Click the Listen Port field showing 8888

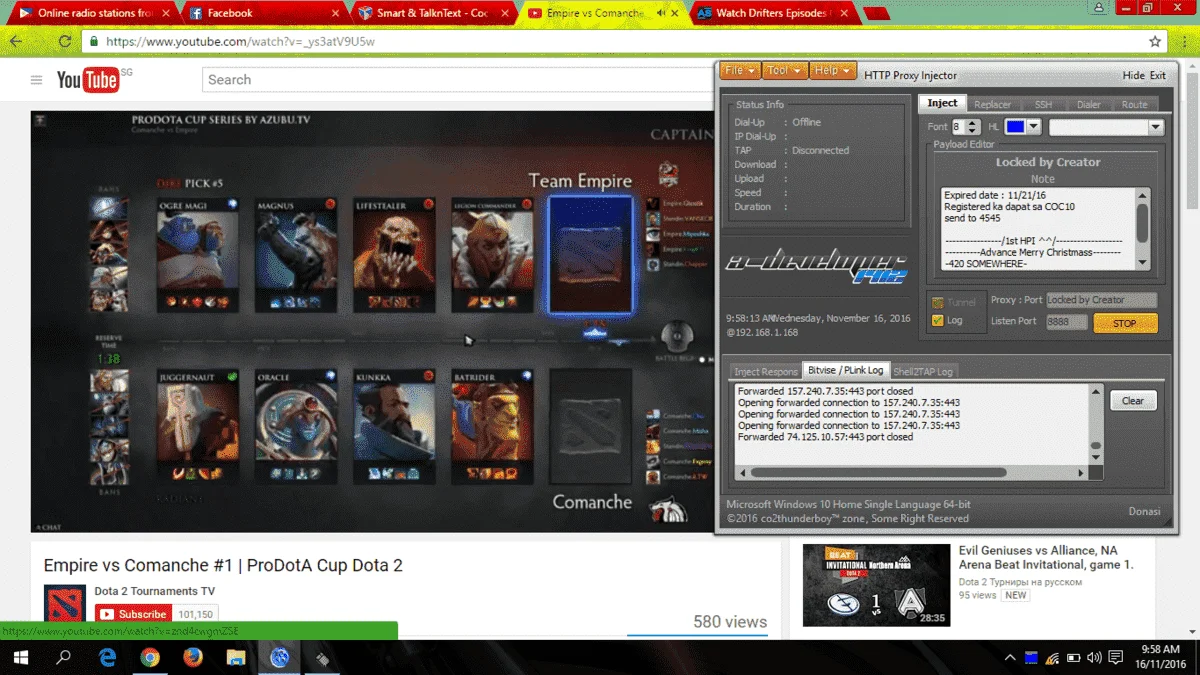[x=1066, y=322]
